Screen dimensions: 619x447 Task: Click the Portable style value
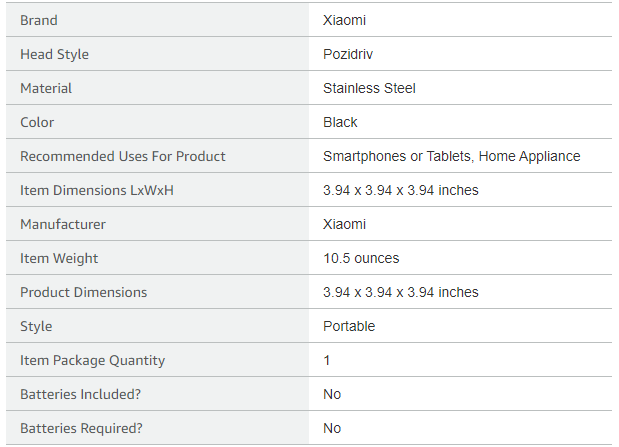click(x=349, y=326)
